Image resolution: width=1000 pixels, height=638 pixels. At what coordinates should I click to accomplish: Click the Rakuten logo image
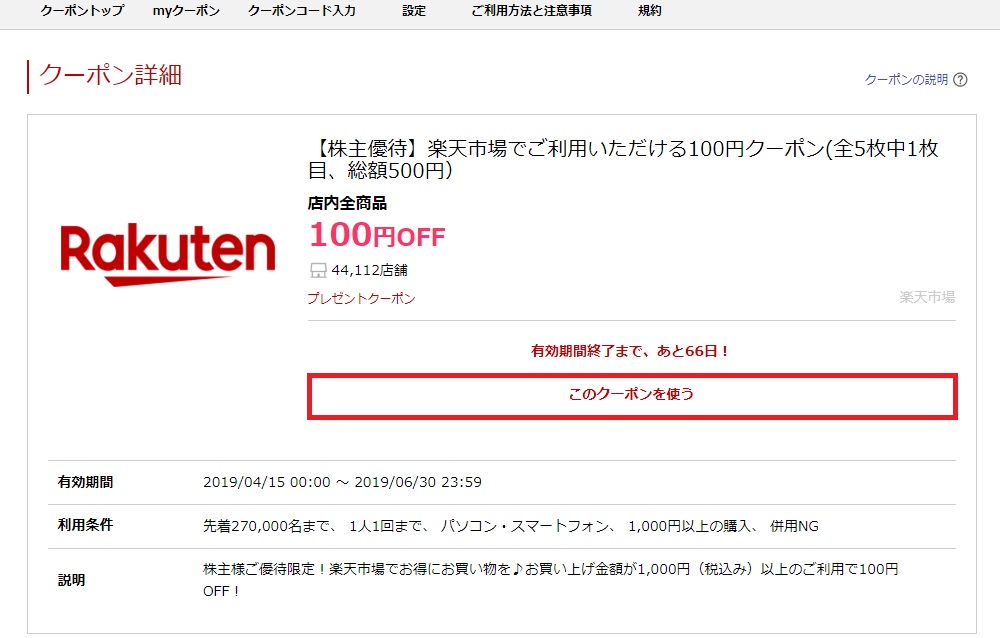(x=168, y=254)
